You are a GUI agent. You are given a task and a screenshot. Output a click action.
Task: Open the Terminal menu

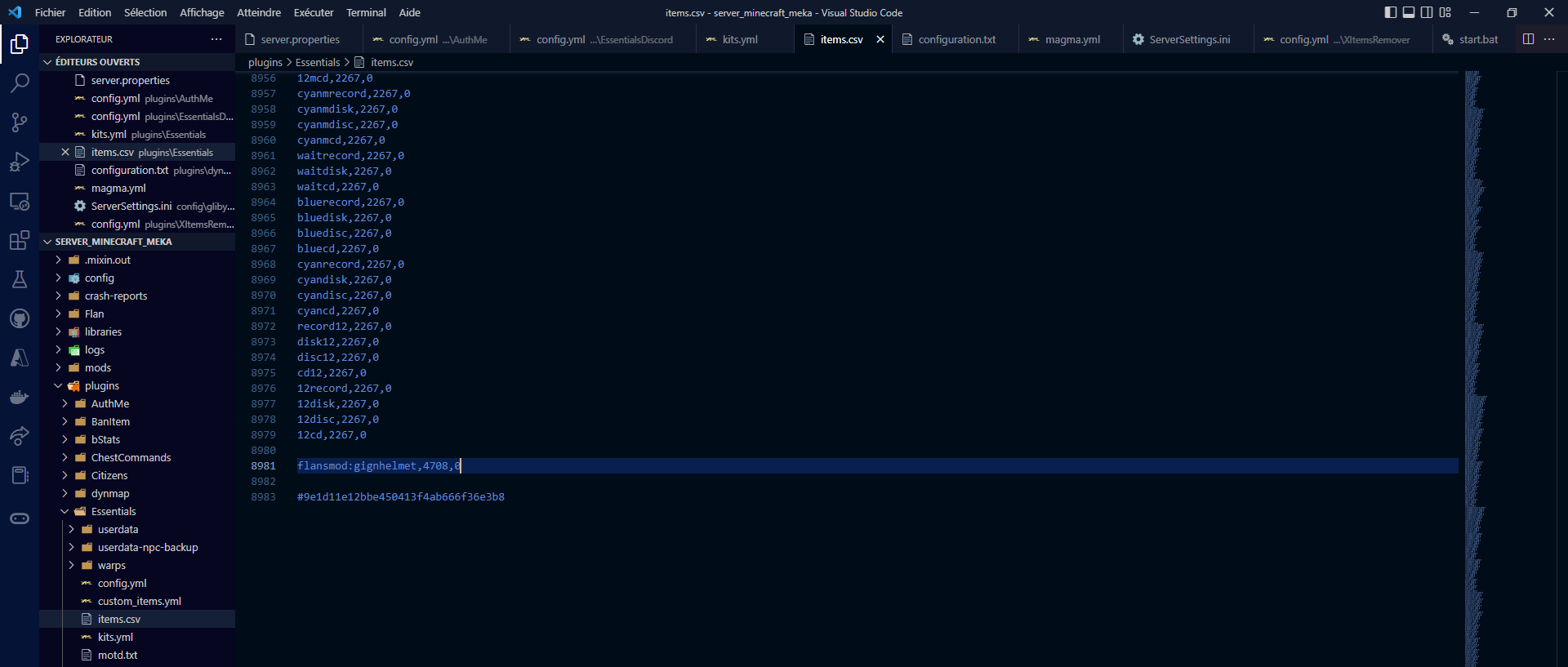365,12
